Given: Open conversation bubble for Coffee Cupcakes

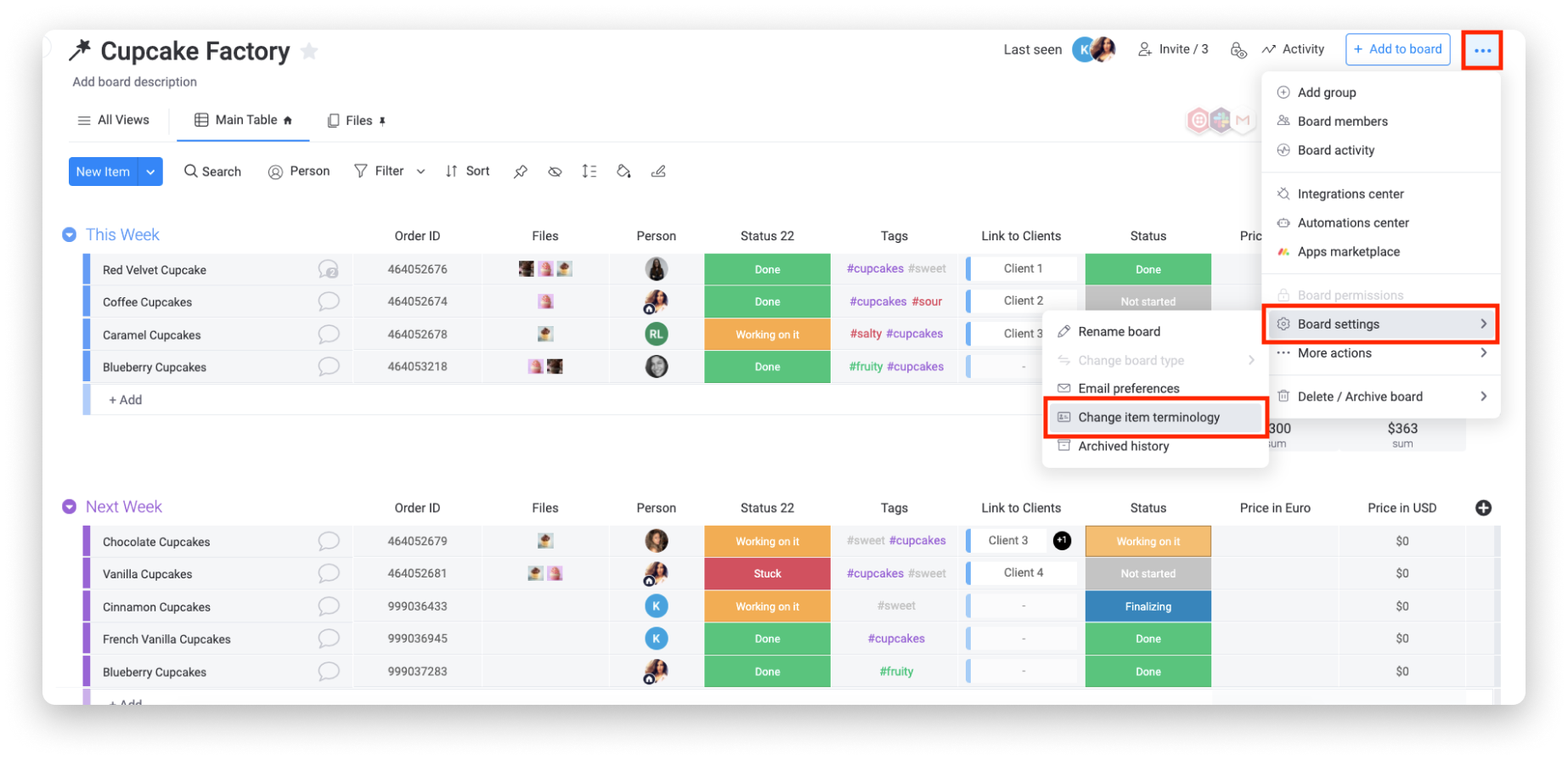Looking at the screenshot, I should click(x=329, y=301).
